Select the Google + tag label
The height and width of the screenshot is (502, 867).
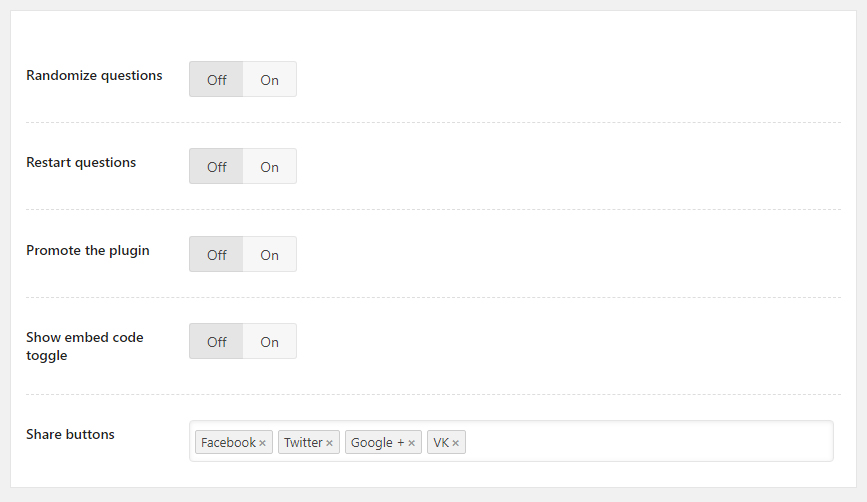[x=377, y=443]
